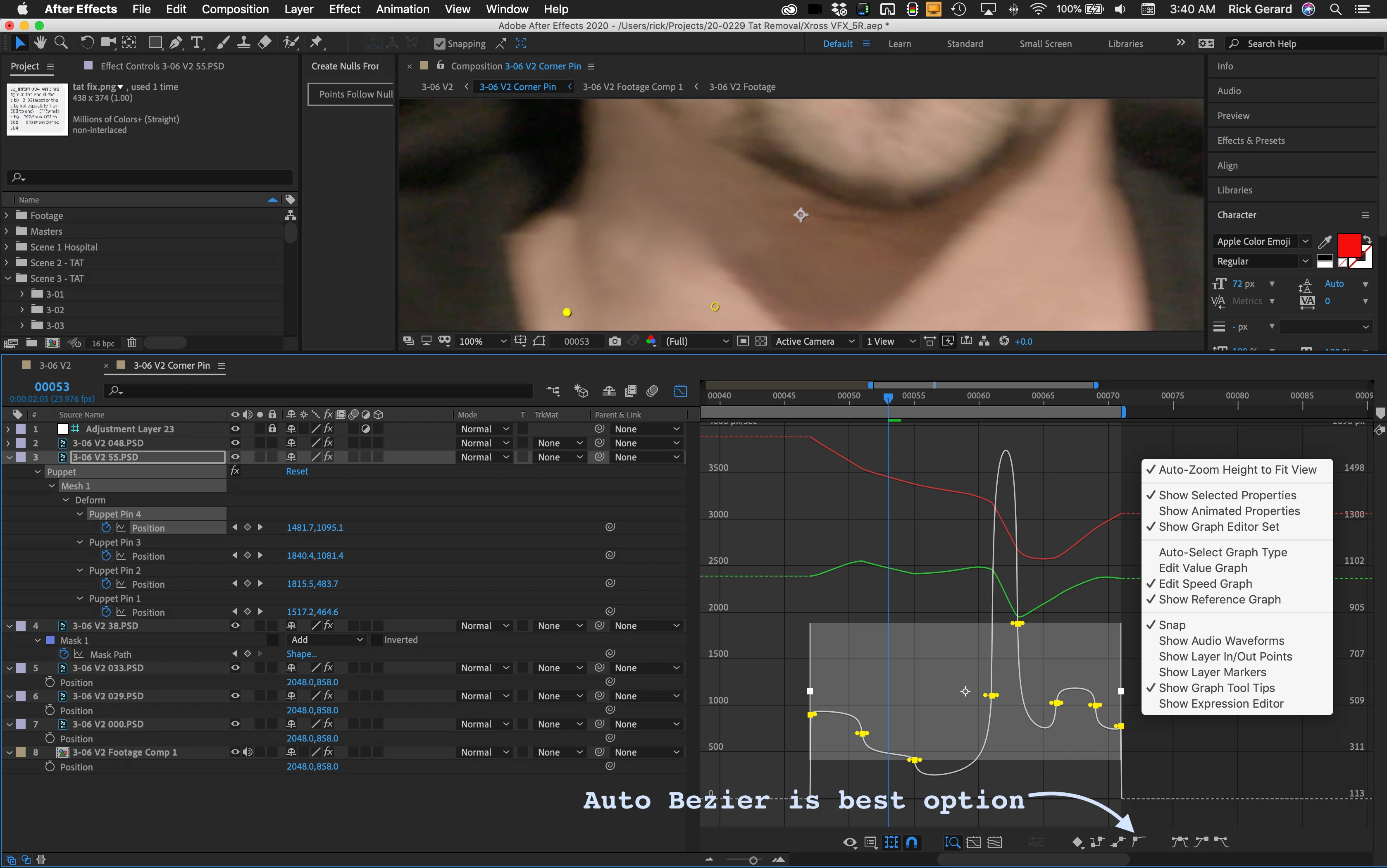The image size is (1387, 868).
Task: Click Reset for Puppet effect
Action: pyautogui.click(x=297, y=471)
